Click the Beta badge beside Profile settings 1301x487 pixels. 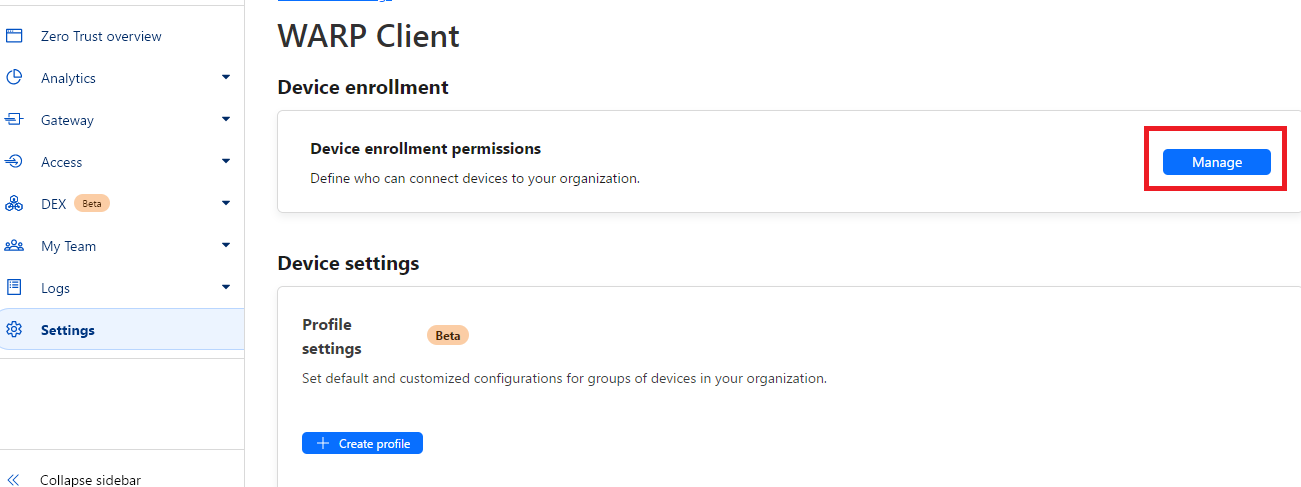(x=448, y=335)
